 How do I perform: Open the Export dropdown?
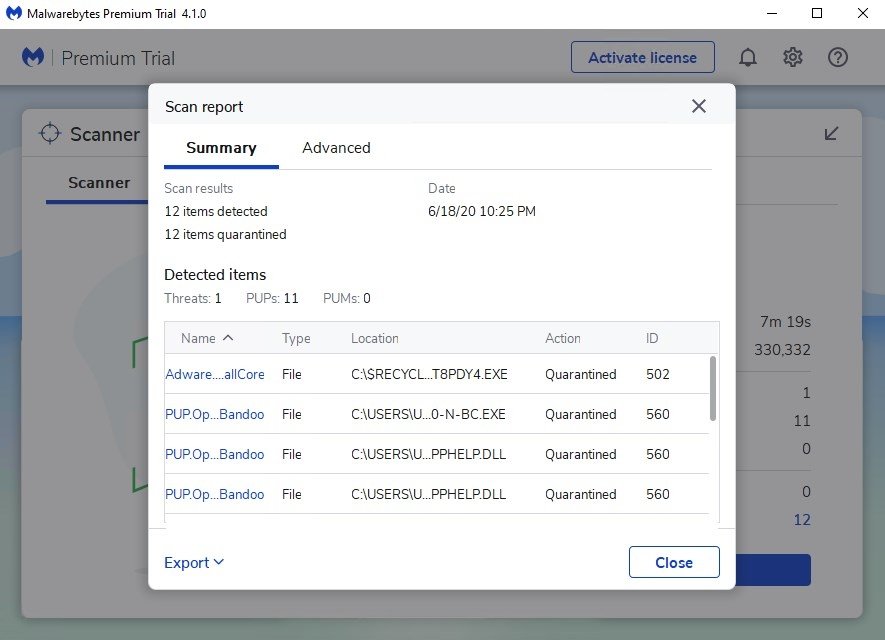click(x=194, y=563)
